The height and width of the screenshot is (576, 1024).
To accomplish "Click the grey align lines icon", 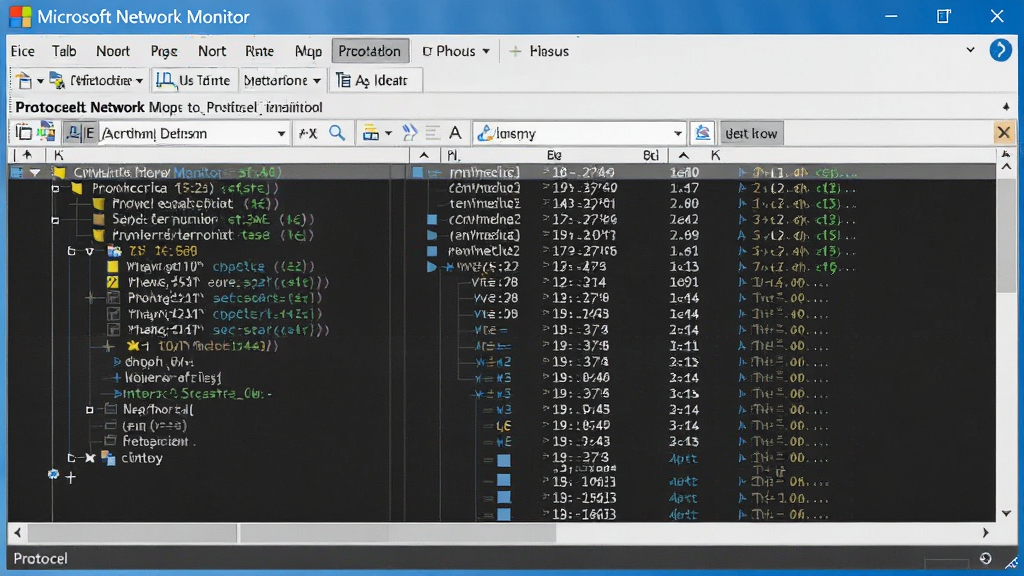I will (x=432, y=133).
